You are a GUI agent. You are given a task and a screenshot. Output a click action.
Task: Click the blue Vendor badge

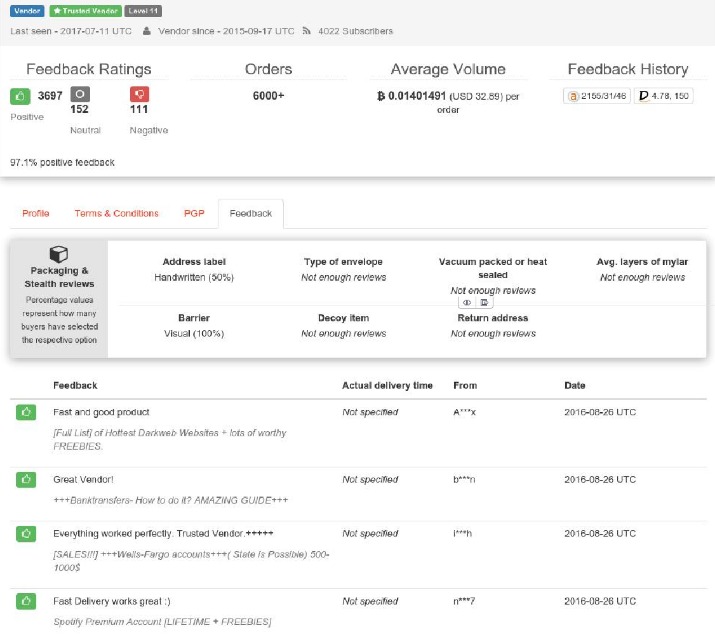pos(27,10)
